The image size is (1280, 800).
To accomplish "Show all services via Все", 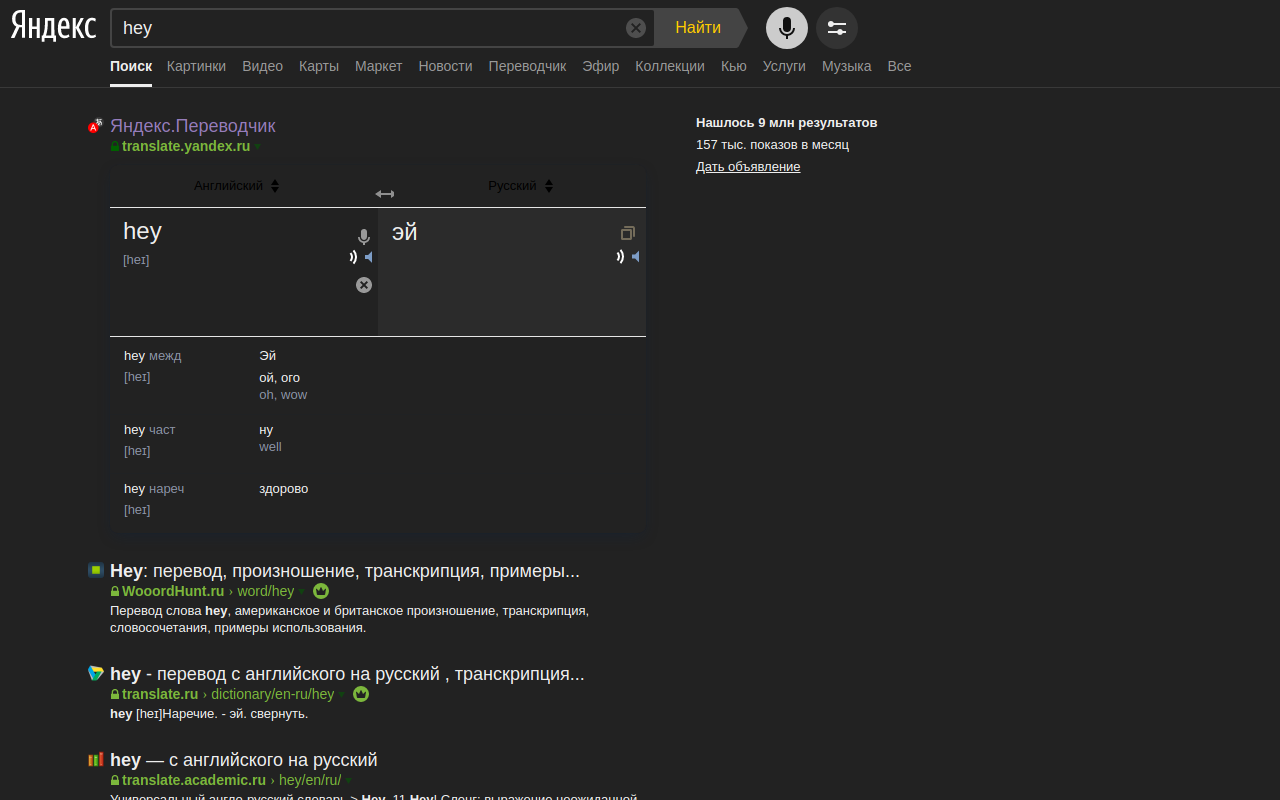I will point(899,66).
